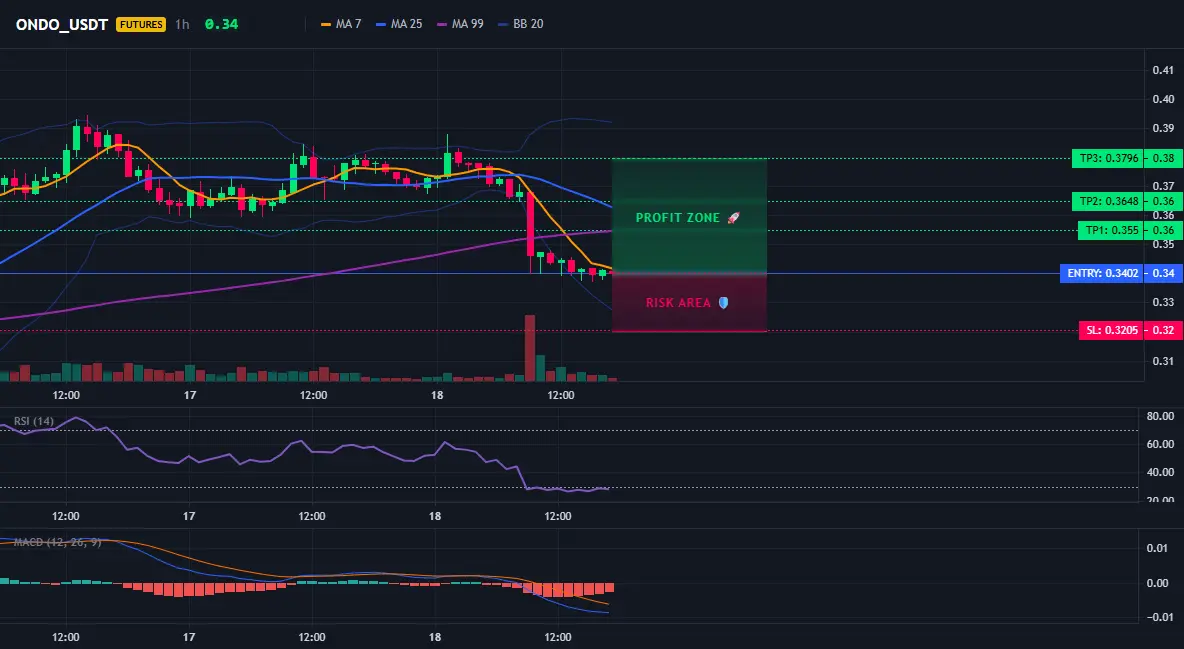This screenshot has height=649, width=1184.
Task: Click the rocket icon beside PROFIT ZONE
Action: point(733,218)
